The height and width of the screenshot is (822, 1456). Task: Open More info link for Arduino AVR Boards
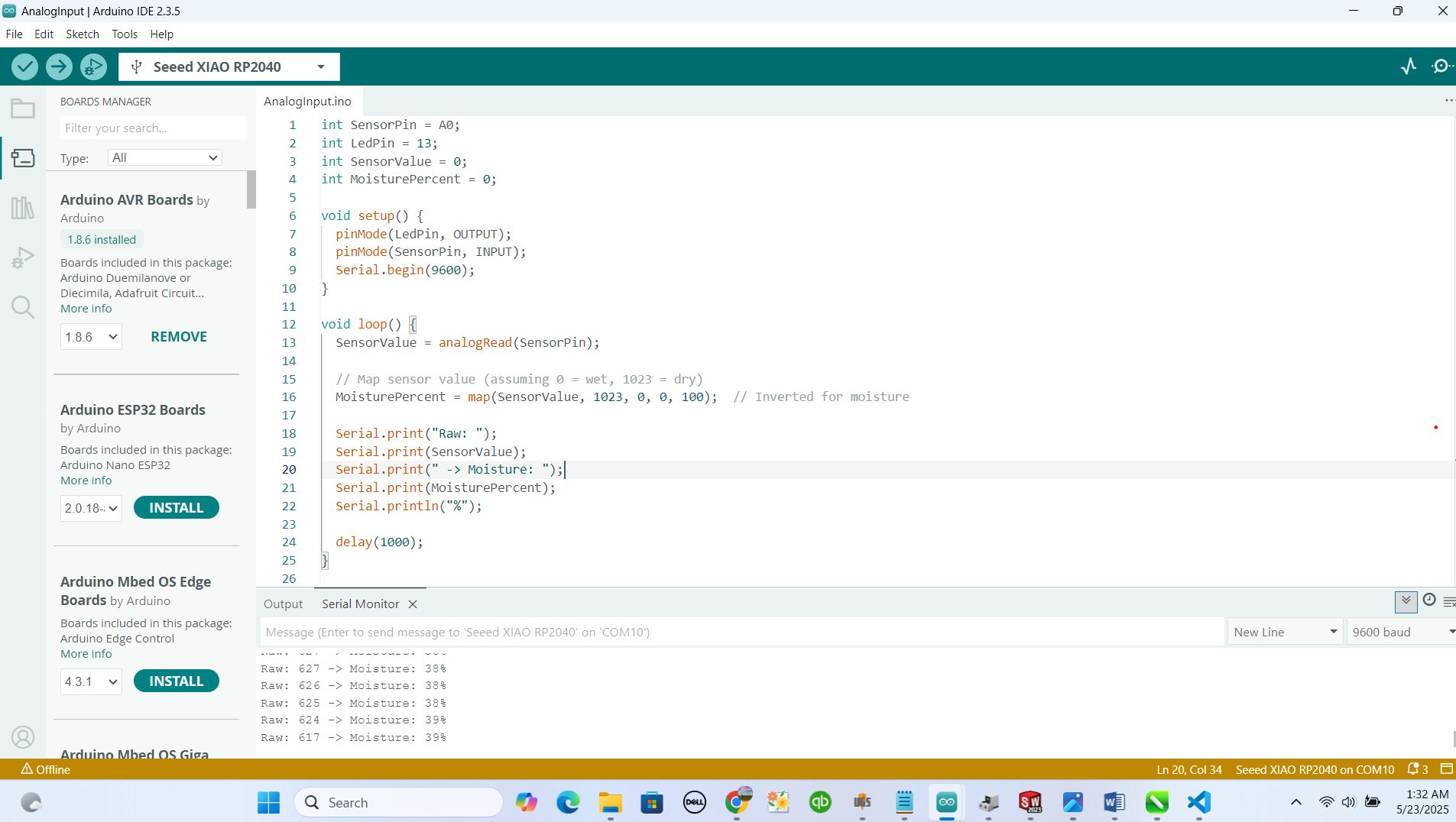pyautogui.click(x=86, y=309)
